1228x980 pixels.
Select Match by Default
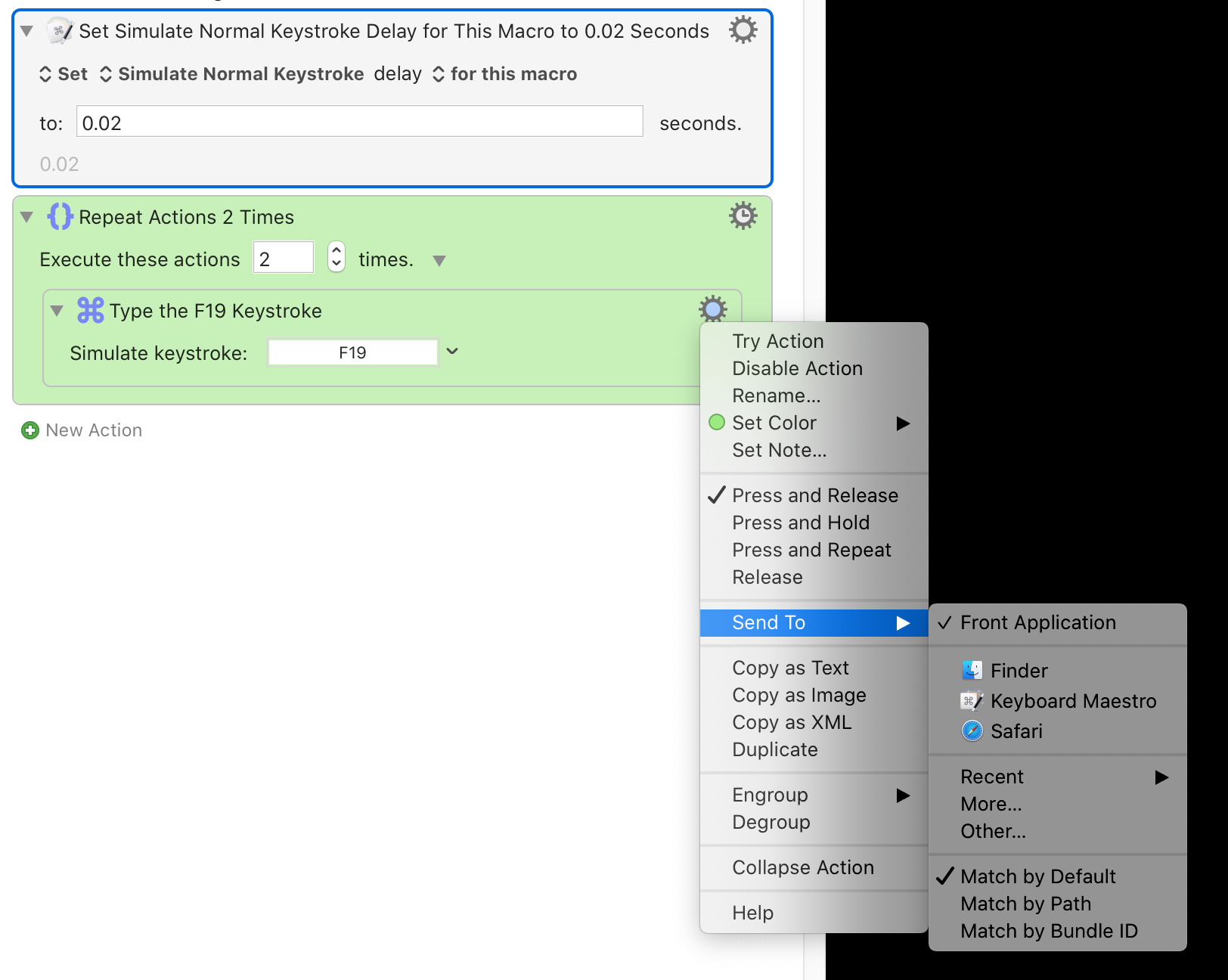click(1057, 876)
